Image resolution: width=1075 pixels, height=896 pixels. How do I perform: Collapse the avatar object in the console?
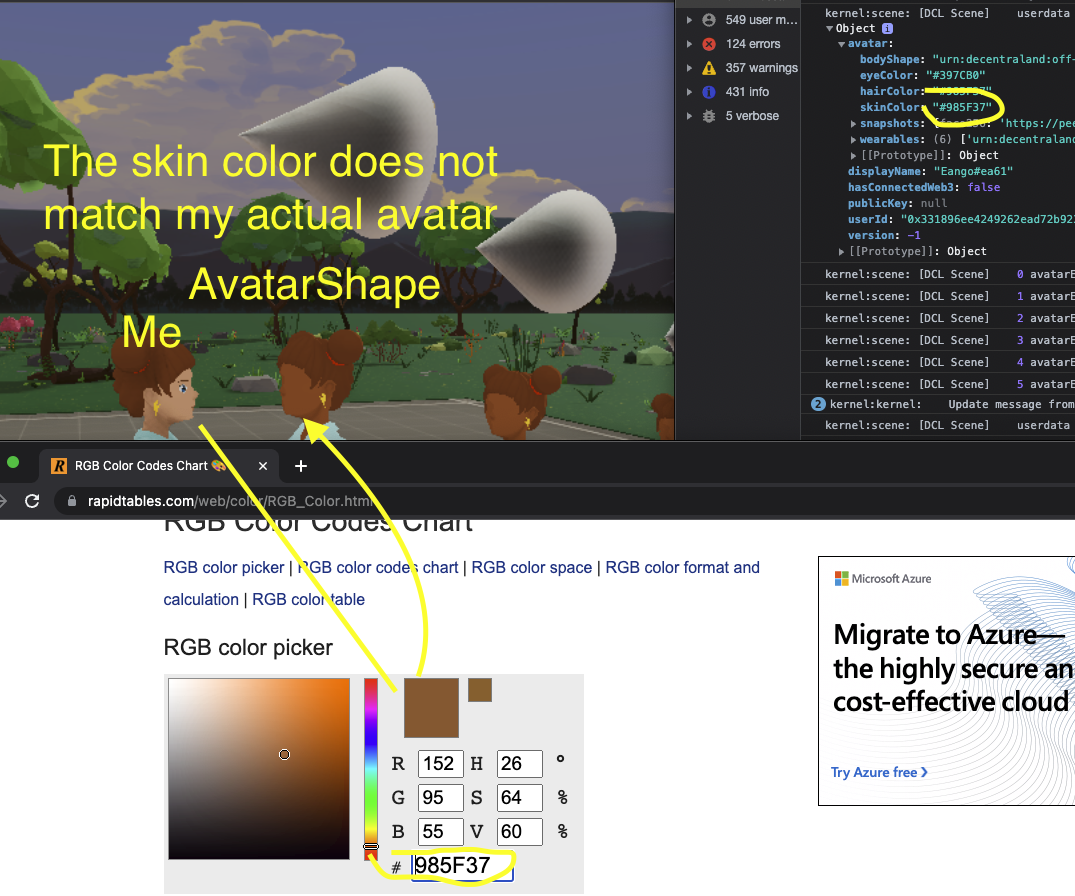(x=840, y=45)
